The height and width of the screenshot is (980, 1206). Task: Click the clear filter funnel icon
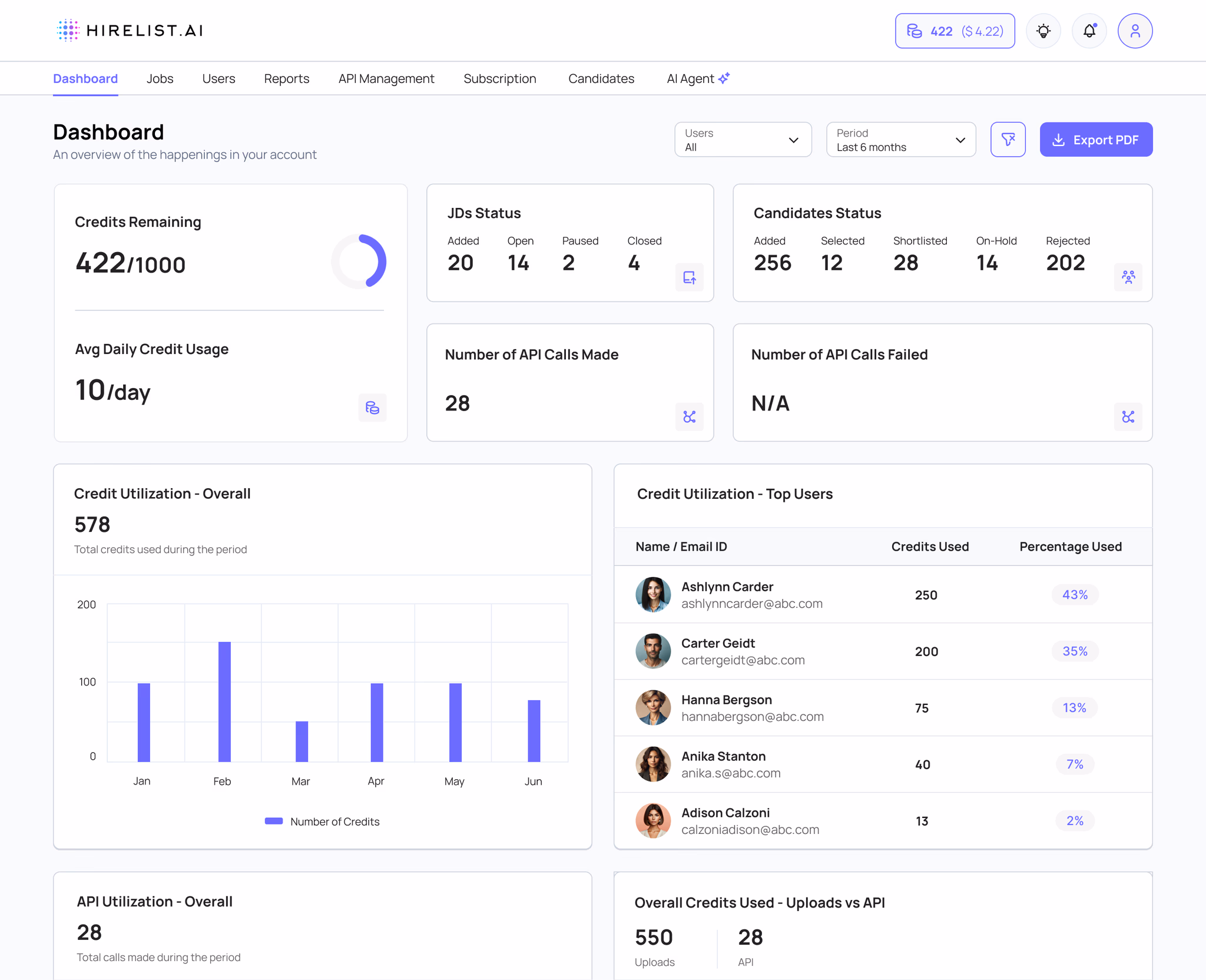(1008, 140)
